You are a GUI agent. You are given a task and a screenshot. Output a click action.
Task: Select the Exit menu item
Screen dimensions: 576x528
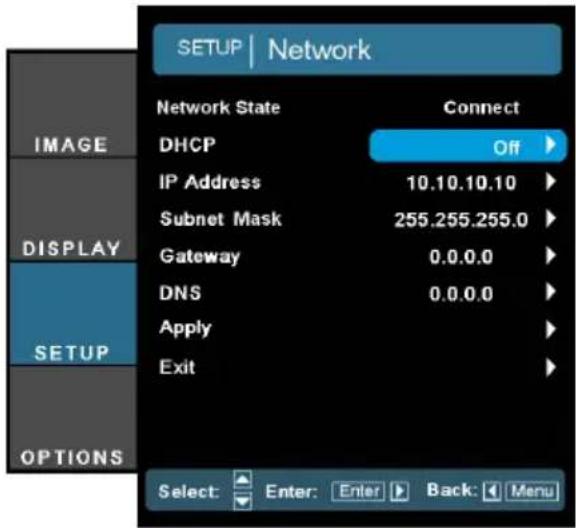pyautogui.click(x=177, y=367)
